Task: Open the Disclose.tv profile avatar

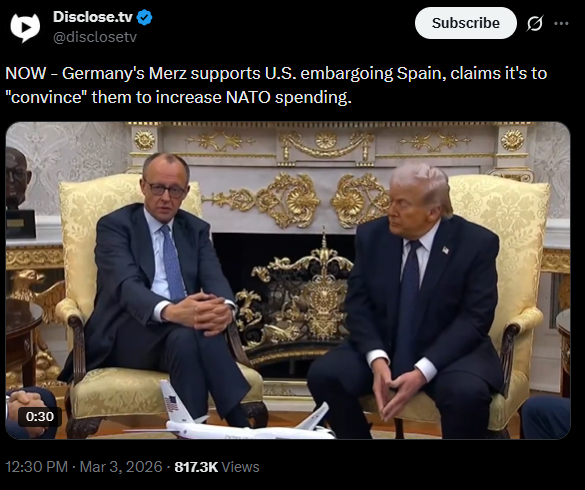Action: tap(25, 27)
